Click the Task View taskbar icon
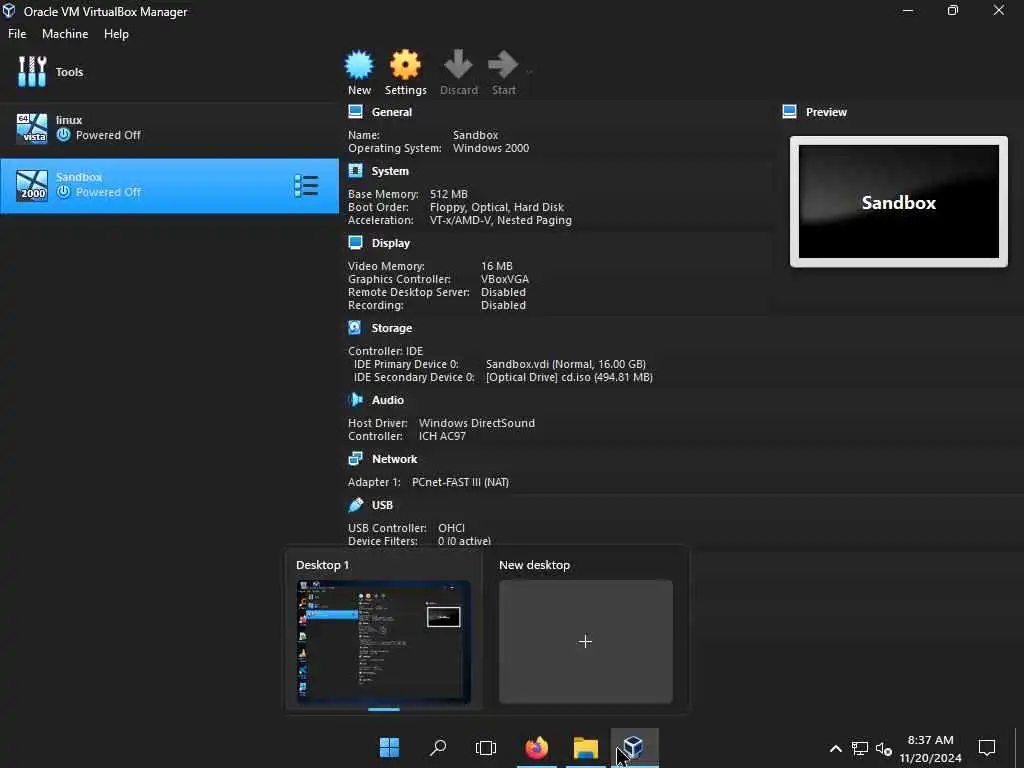The width and height of the screenshot is (1024, 768). 486,748
